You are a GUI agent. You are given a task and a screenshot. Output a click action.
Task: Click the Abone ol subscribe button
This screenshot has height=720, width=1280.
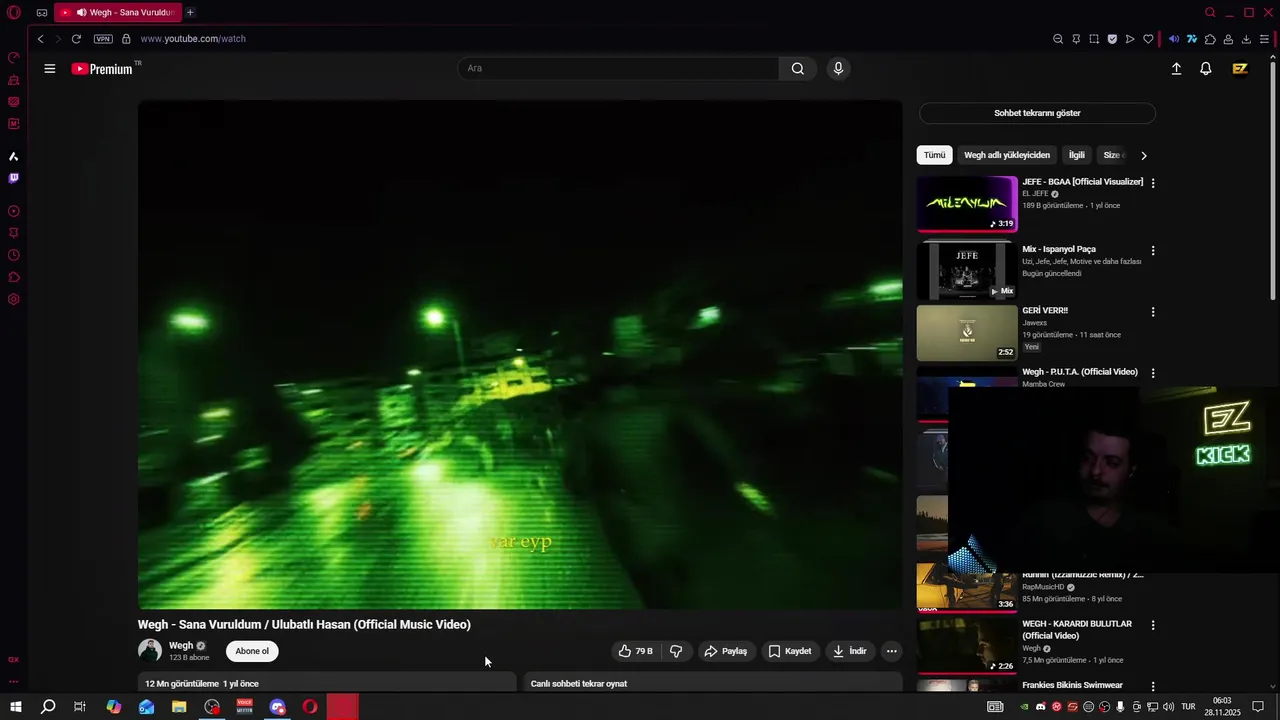[x=252, y=651]
